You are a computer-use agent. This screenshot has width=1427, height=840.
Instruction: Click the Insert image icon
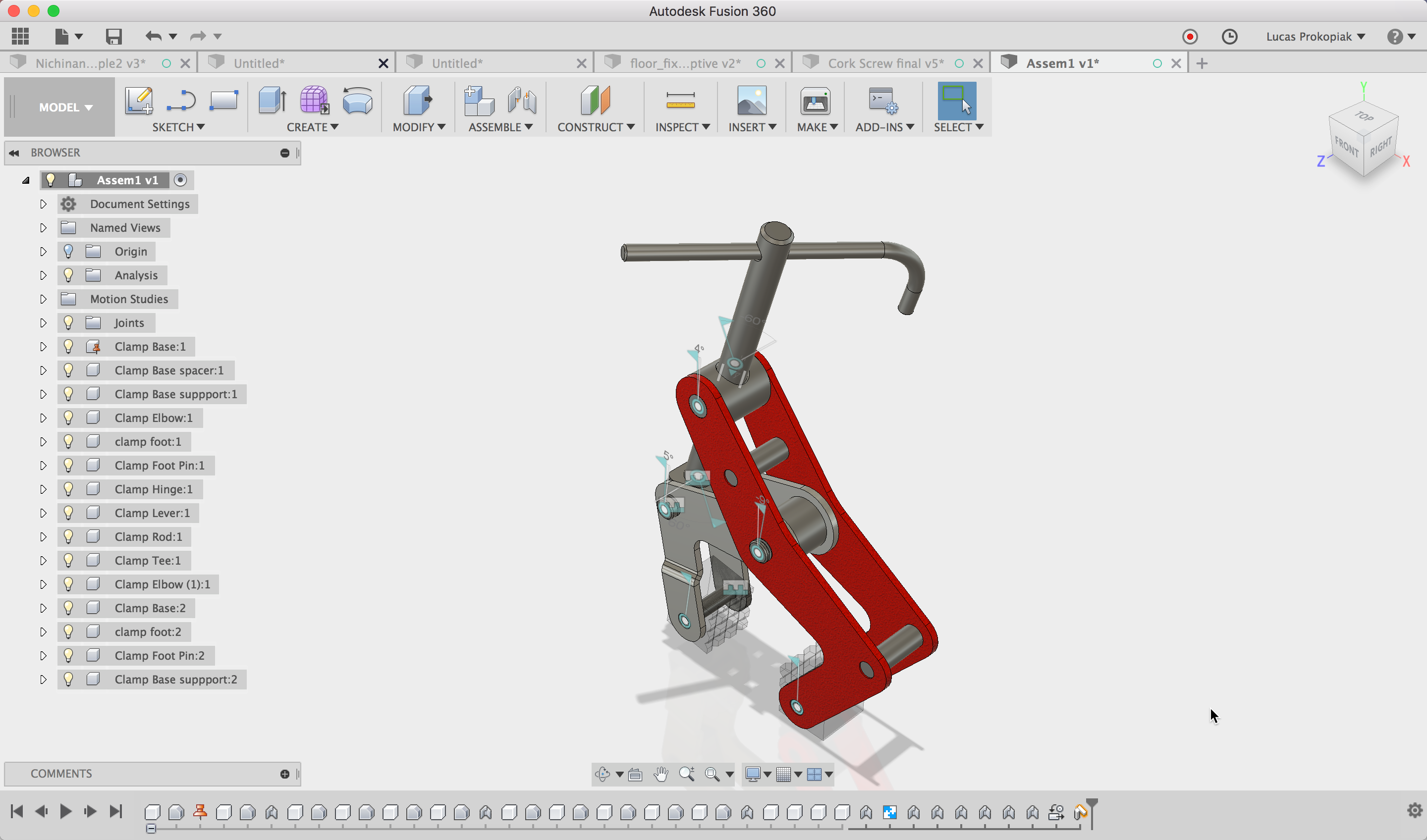752,101
